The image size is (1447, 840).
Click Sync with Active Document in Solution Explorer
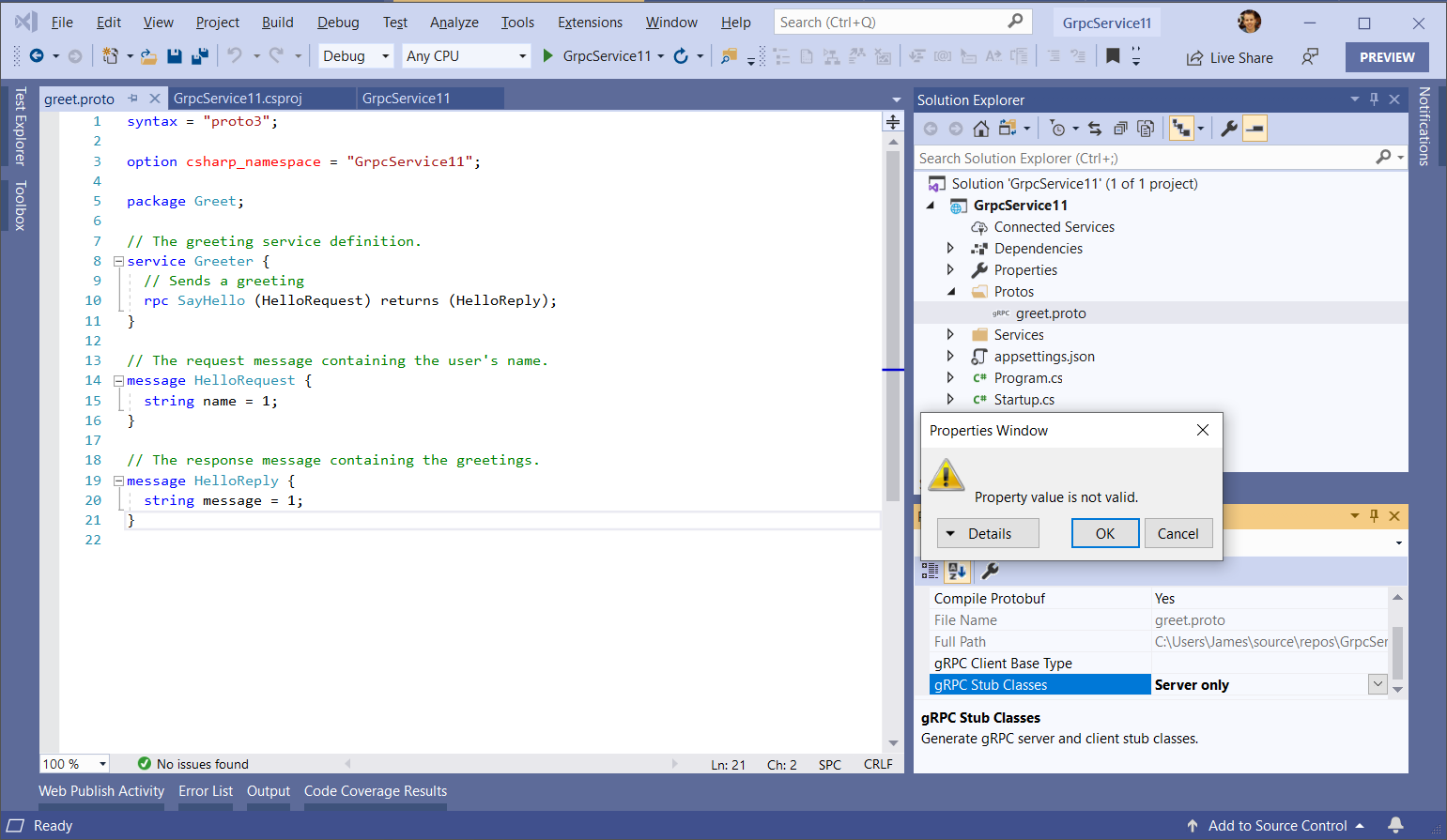point(1095,129)
